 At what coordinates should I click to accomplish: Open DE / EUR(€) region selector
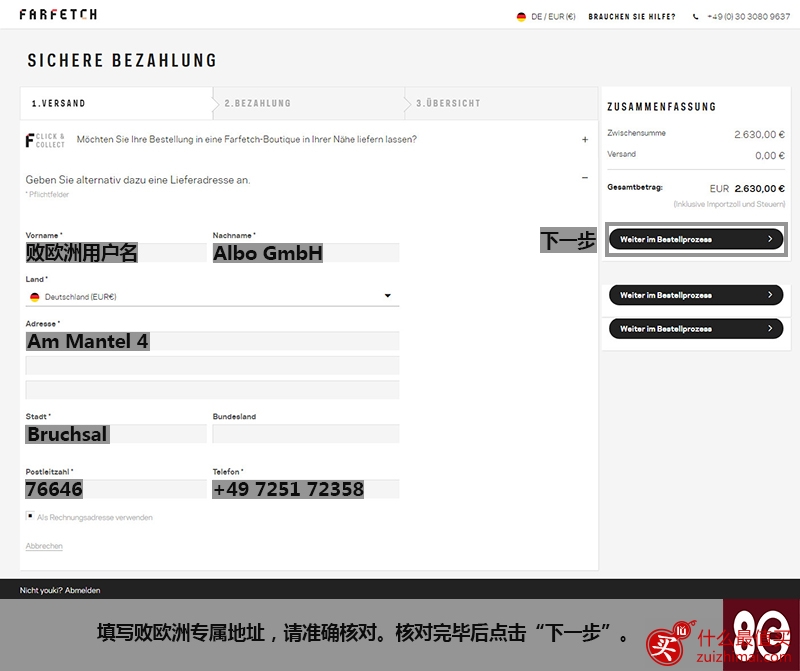553,17
